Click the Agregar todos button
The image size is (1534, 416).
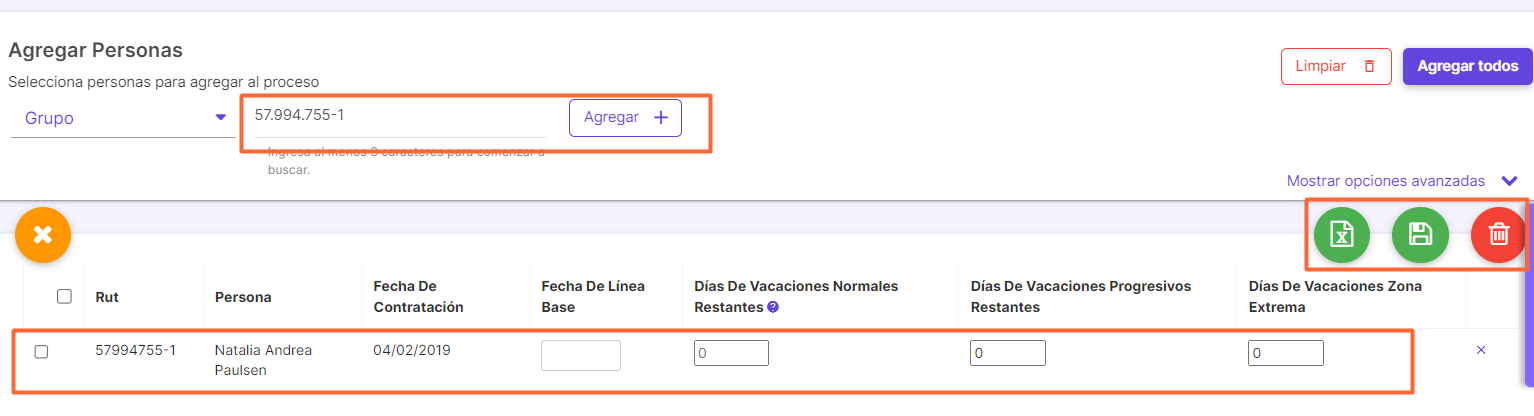click(1467, 67)
